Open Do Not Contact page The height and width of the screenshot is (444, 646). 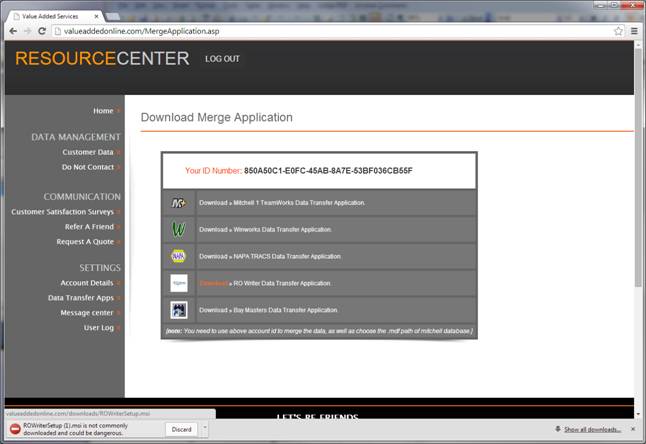point(88,167)
